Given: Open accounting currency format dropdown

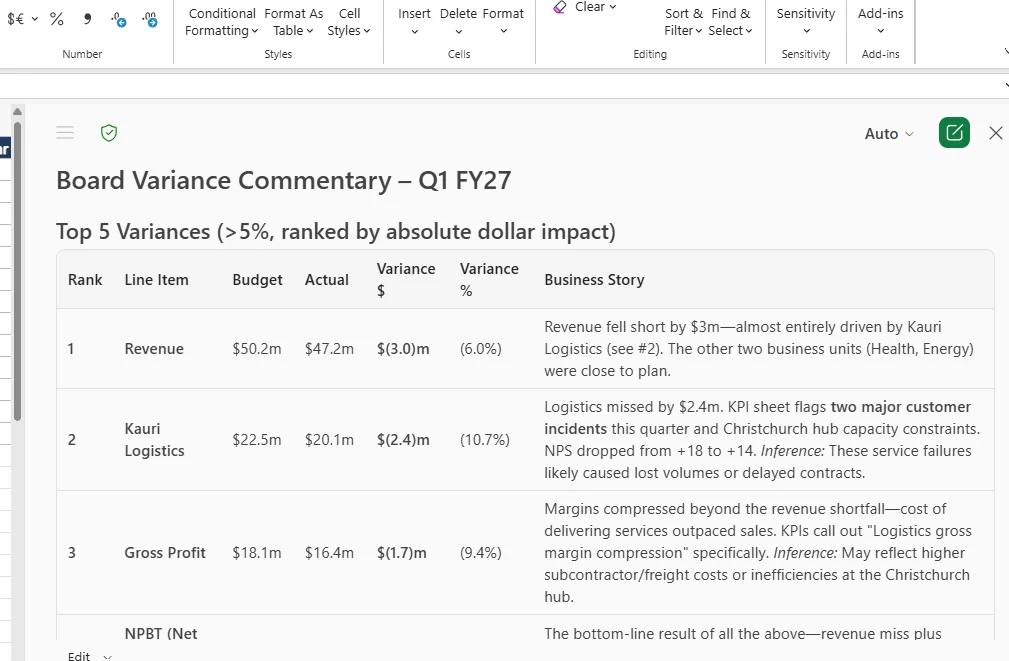Looking at the screenshot, I should click(x=35, y=19).
